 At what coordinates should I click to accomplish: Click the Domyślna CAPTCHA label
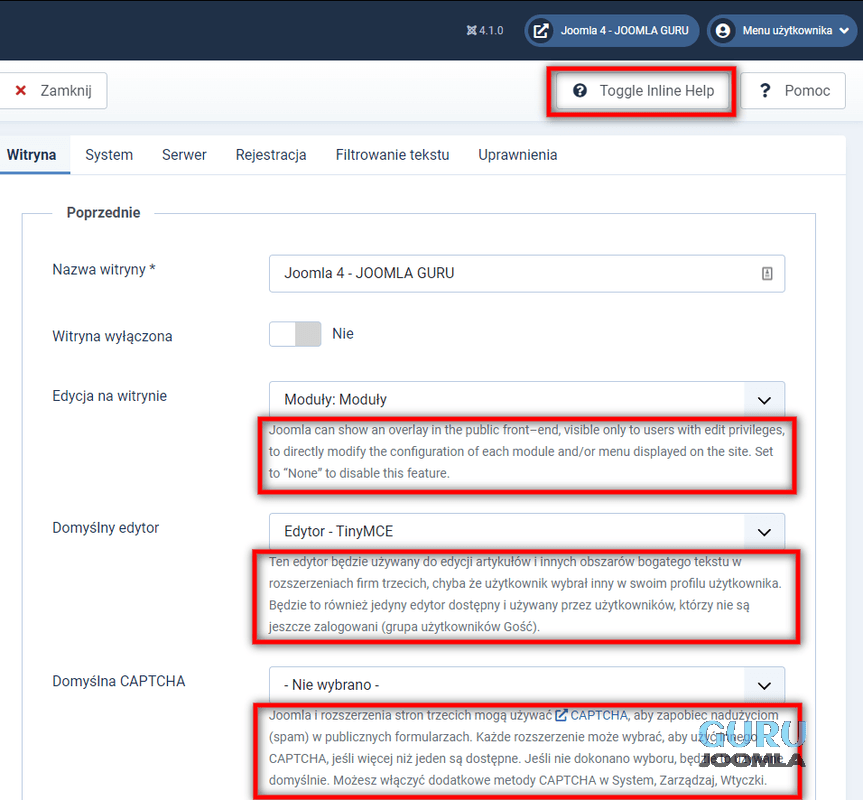[x=119, y=681]
